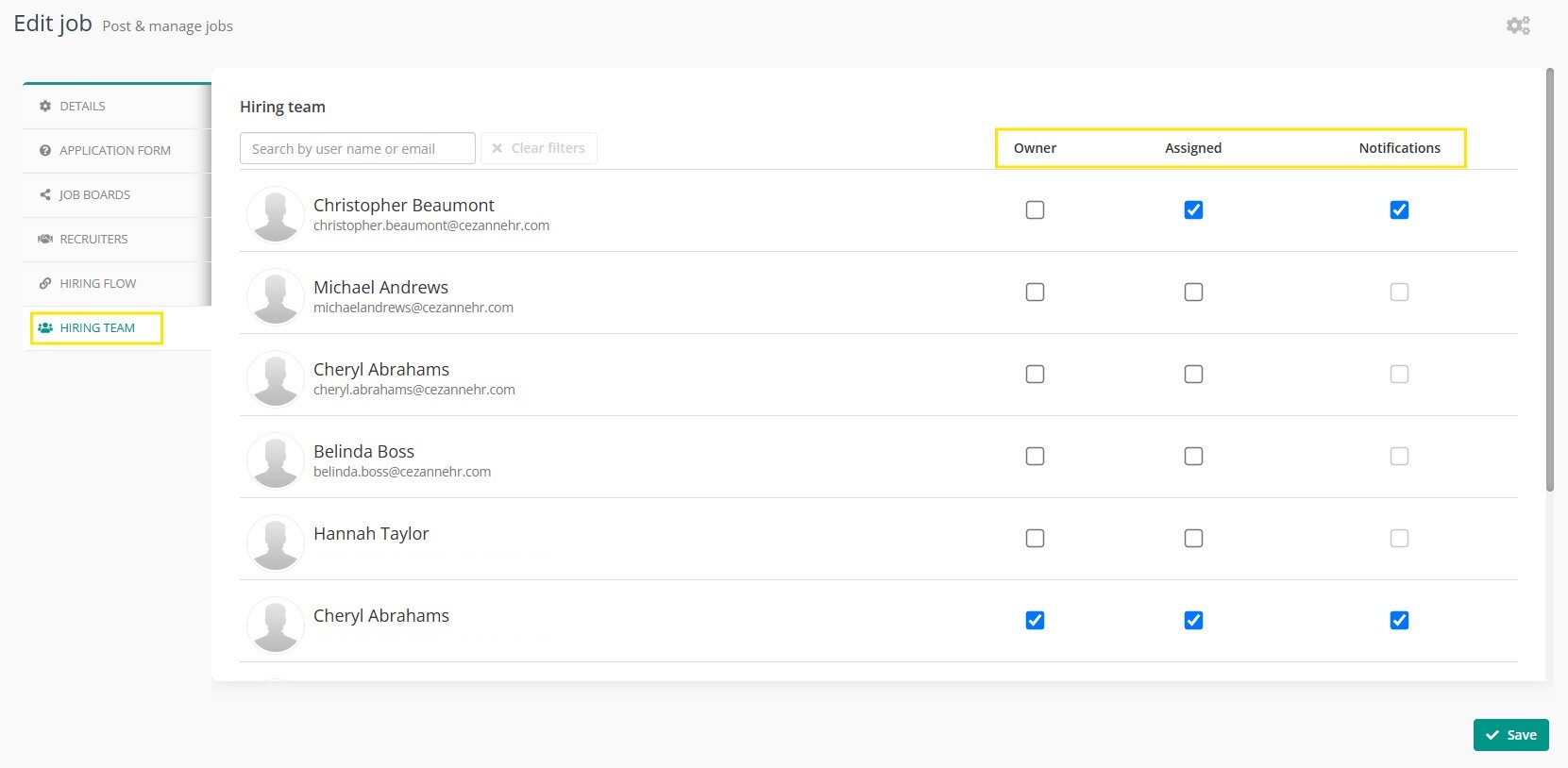Click Christopher Beaumont's avatar
This screenshot has width=1568, height=768.
click(x=276, y=214)
